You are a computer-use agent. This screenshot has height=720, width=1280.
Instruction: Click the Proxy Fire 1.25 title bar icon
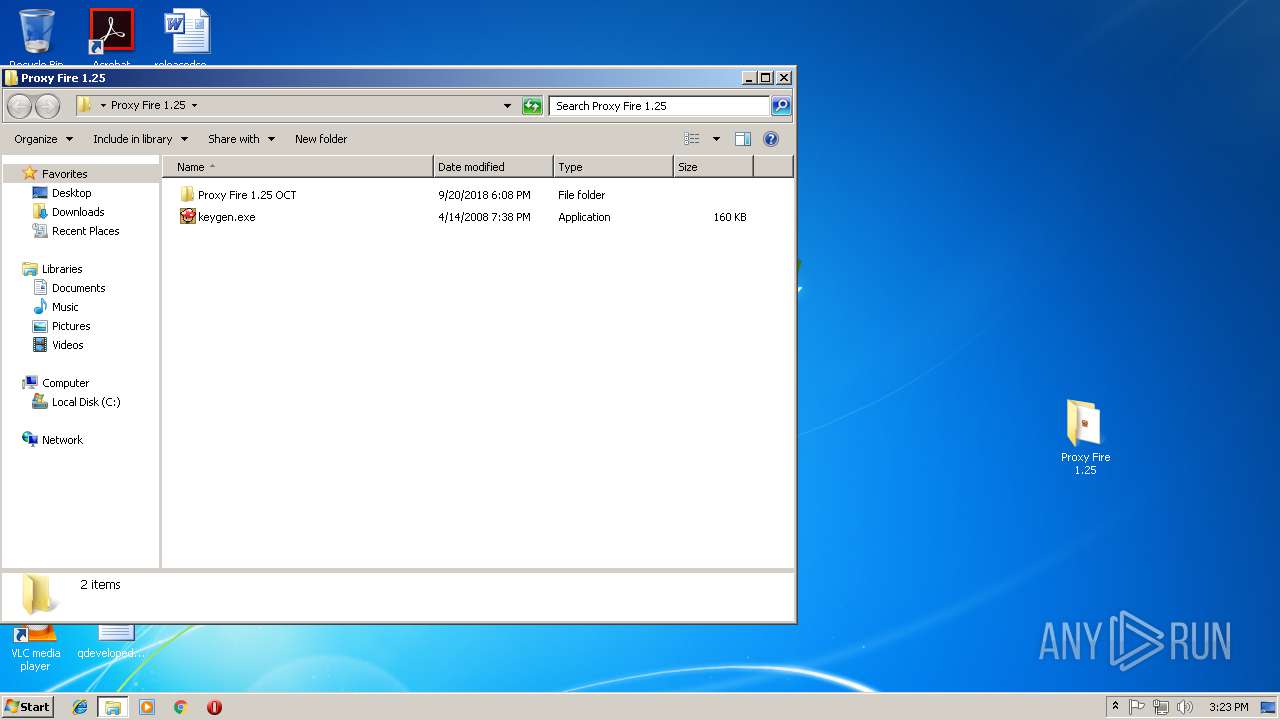click(11, 77)
